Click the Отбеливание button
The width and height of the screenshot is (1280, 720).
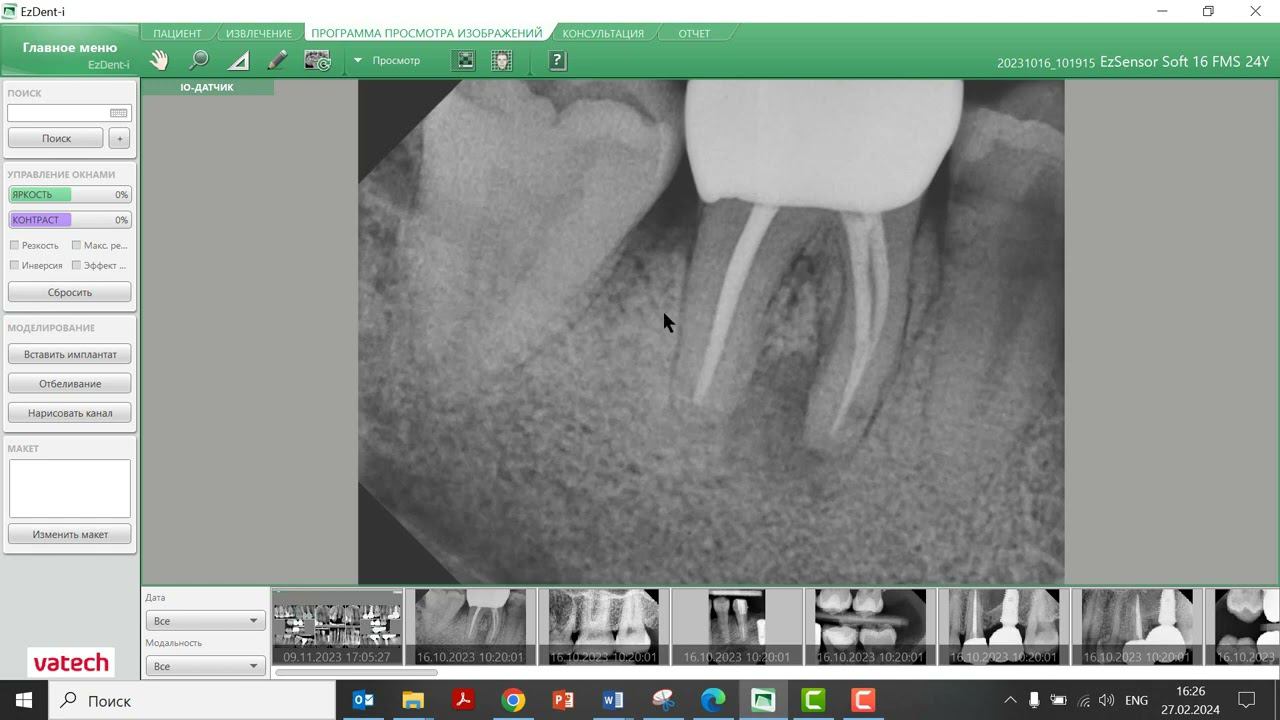pyautogui.click(x=70, y=383)
